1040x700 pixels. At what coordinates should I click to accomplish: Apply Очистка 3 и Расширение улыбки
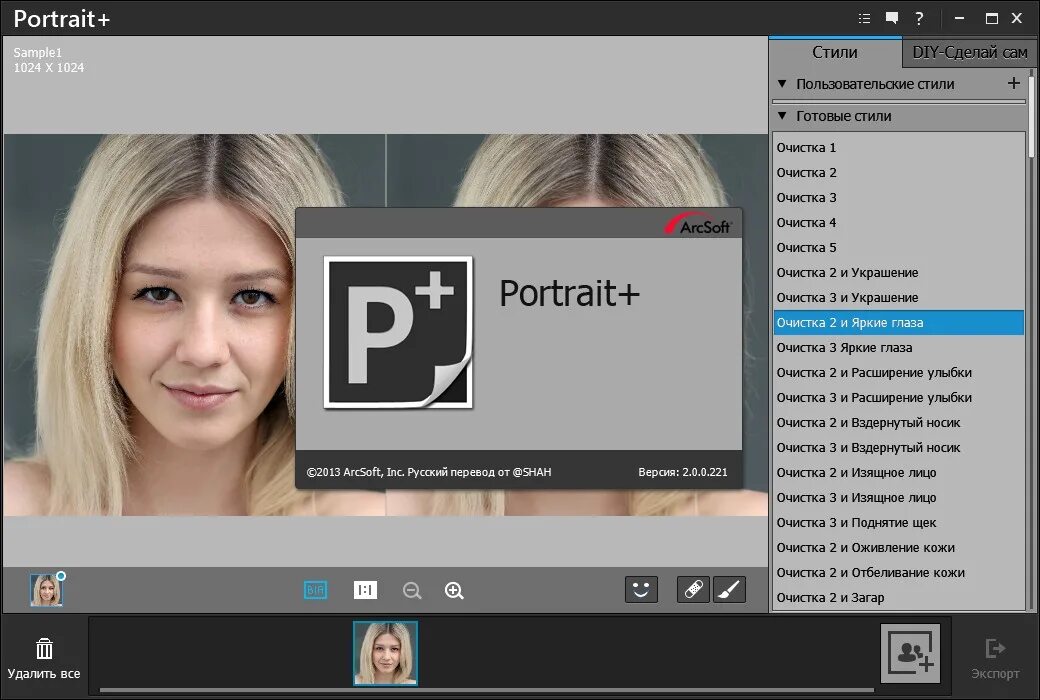pos(899,397)
